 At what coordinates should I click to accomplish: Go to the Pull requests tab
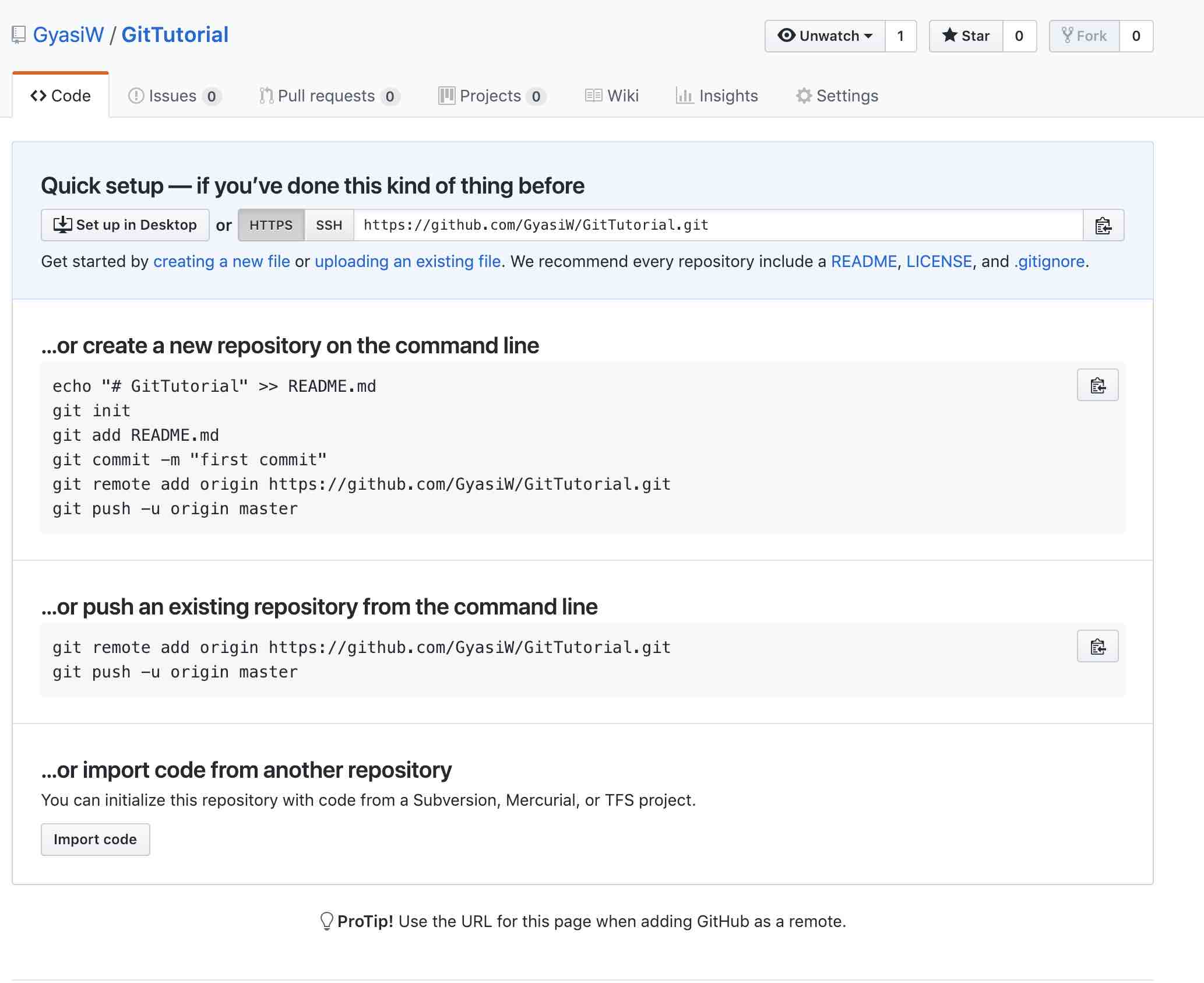coord(329,96)
